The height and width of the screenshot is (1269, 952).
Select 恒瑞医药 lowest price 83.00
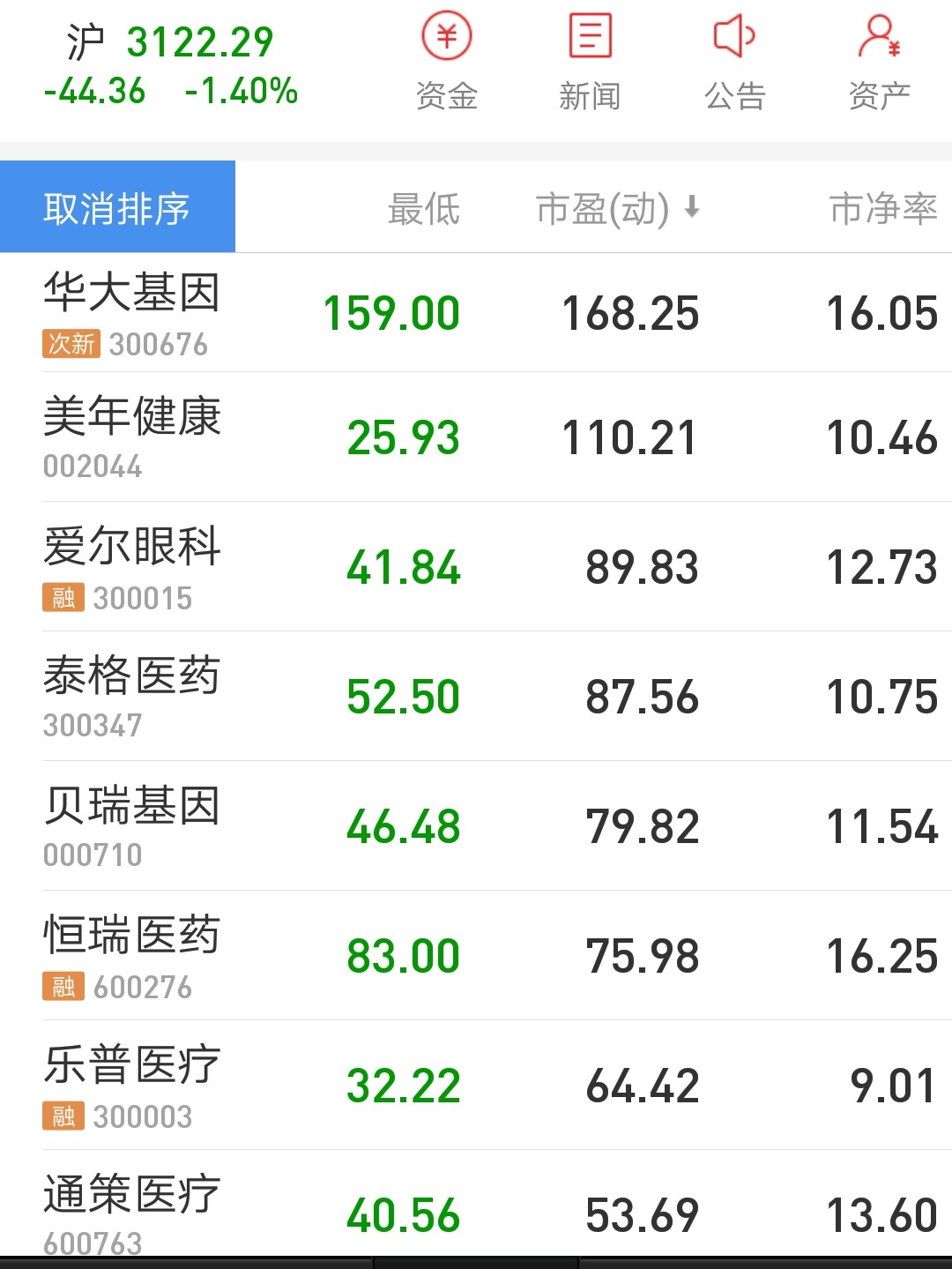point(404,957)
